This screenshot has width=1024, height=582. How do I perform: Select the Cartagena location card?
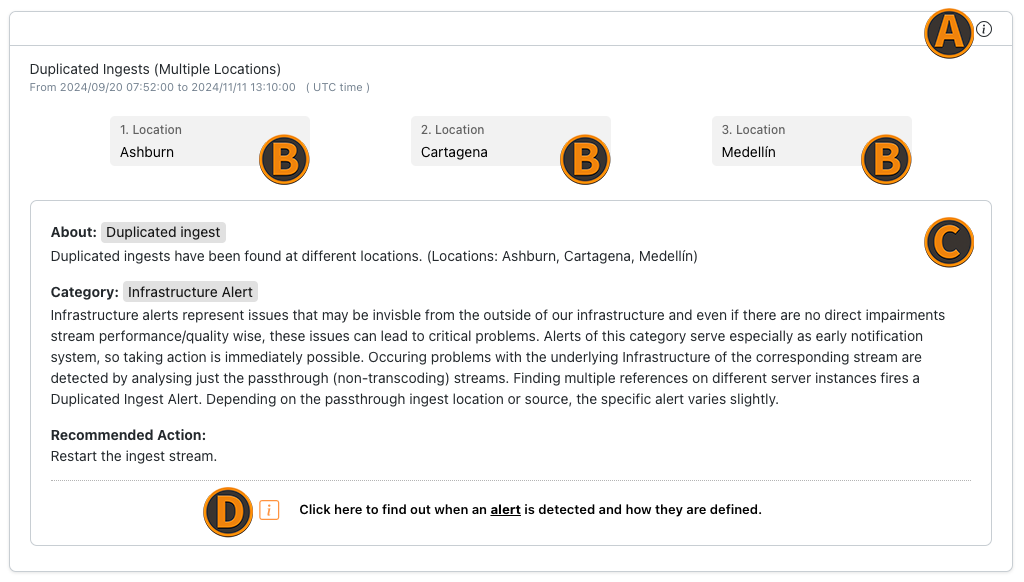(511, 141)
